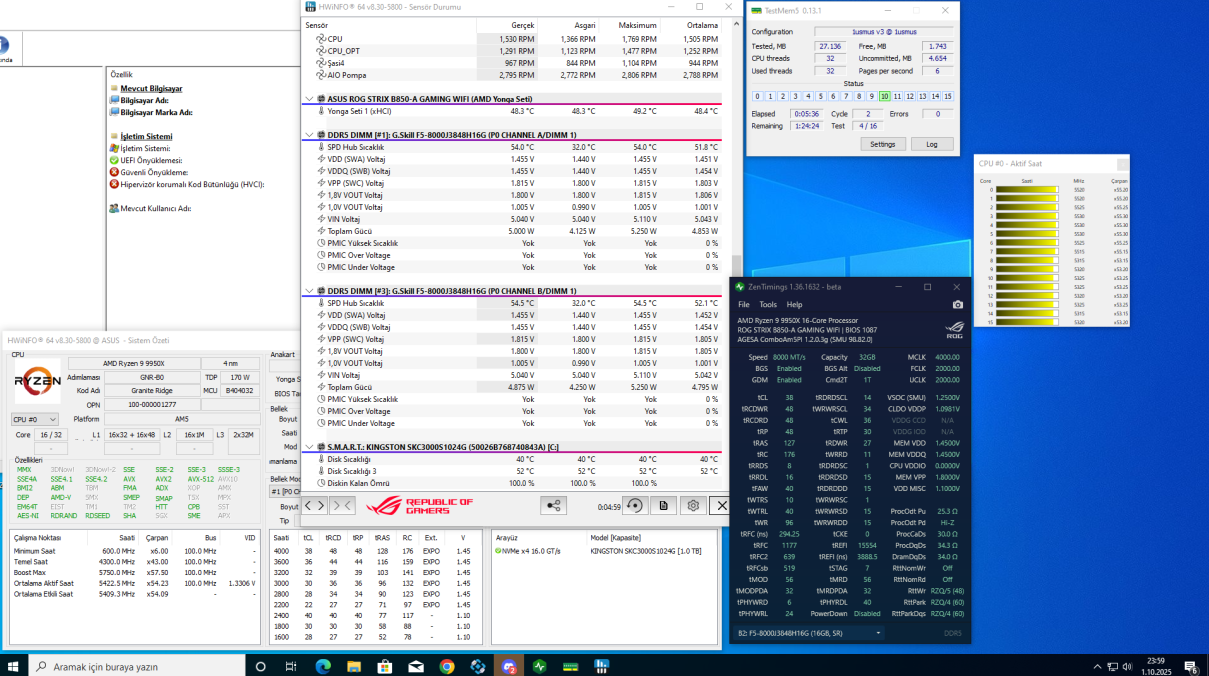Select DIMM #1 SPD Hub Sıcaklık row
Viewport: 1209px width, 676px height.
512,147
